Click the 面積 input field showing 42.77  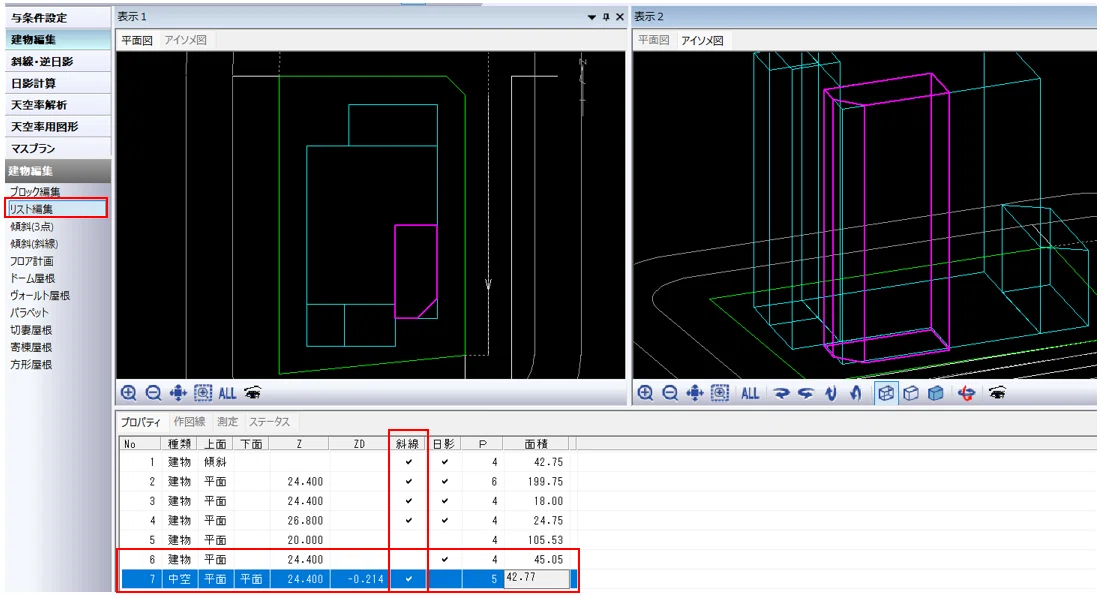[536, 578]
